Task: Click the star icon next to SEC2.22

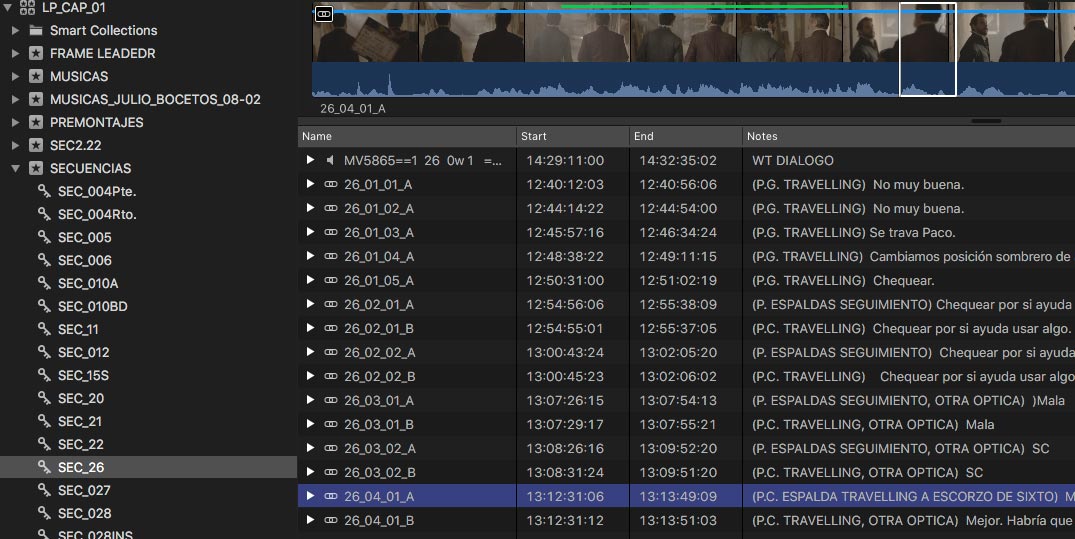Action: click(36, 145)
